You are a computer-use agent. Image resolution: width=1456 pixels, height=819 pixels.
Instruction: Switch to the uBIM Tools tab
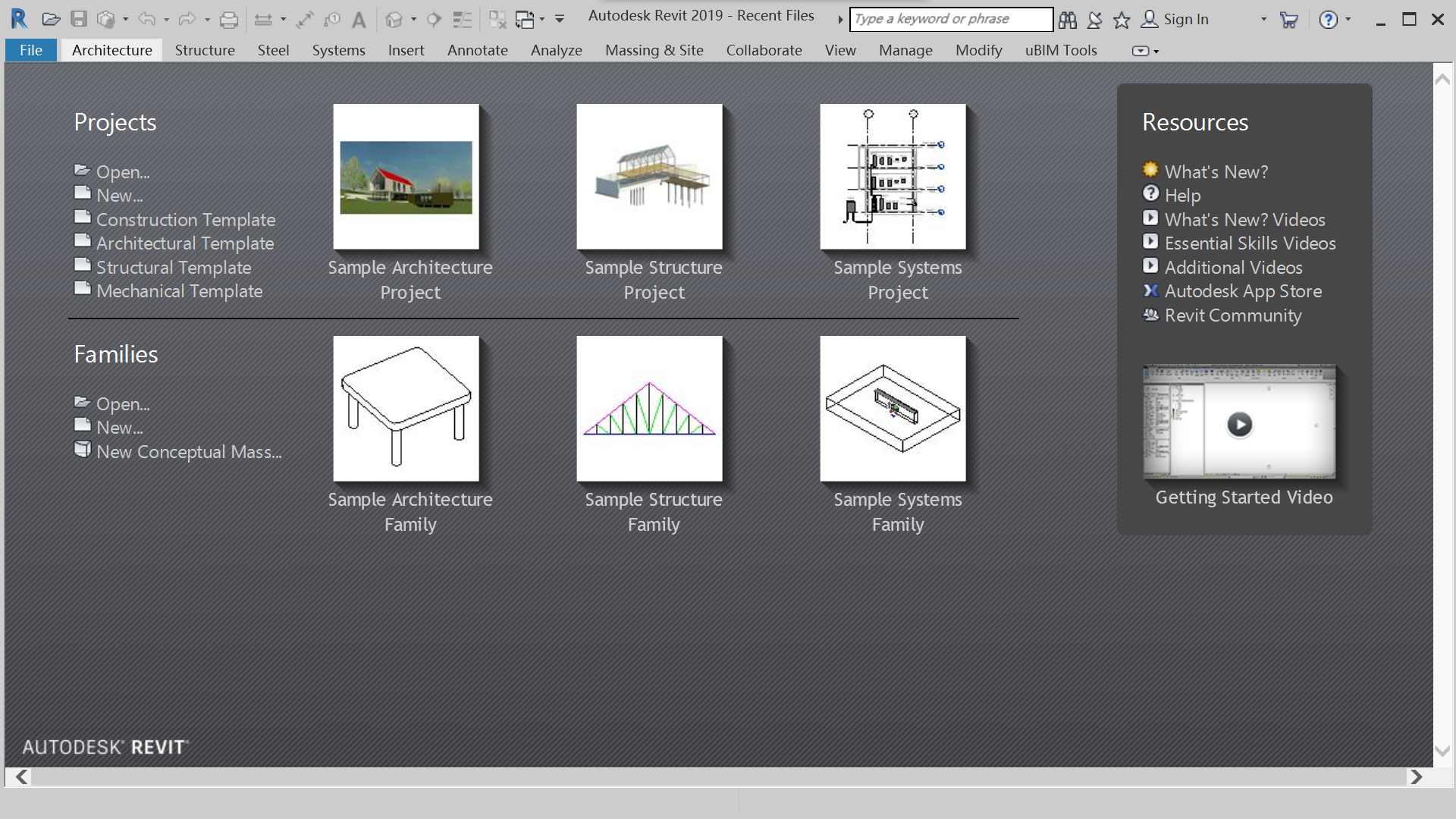click(x=1060, y=51)
